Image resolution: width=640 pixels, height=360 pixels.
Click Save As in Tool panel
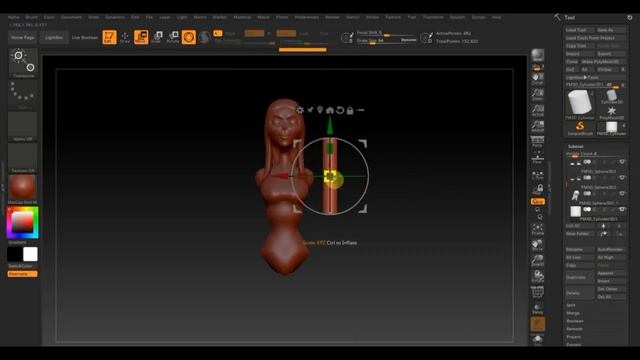coord(611,30)
